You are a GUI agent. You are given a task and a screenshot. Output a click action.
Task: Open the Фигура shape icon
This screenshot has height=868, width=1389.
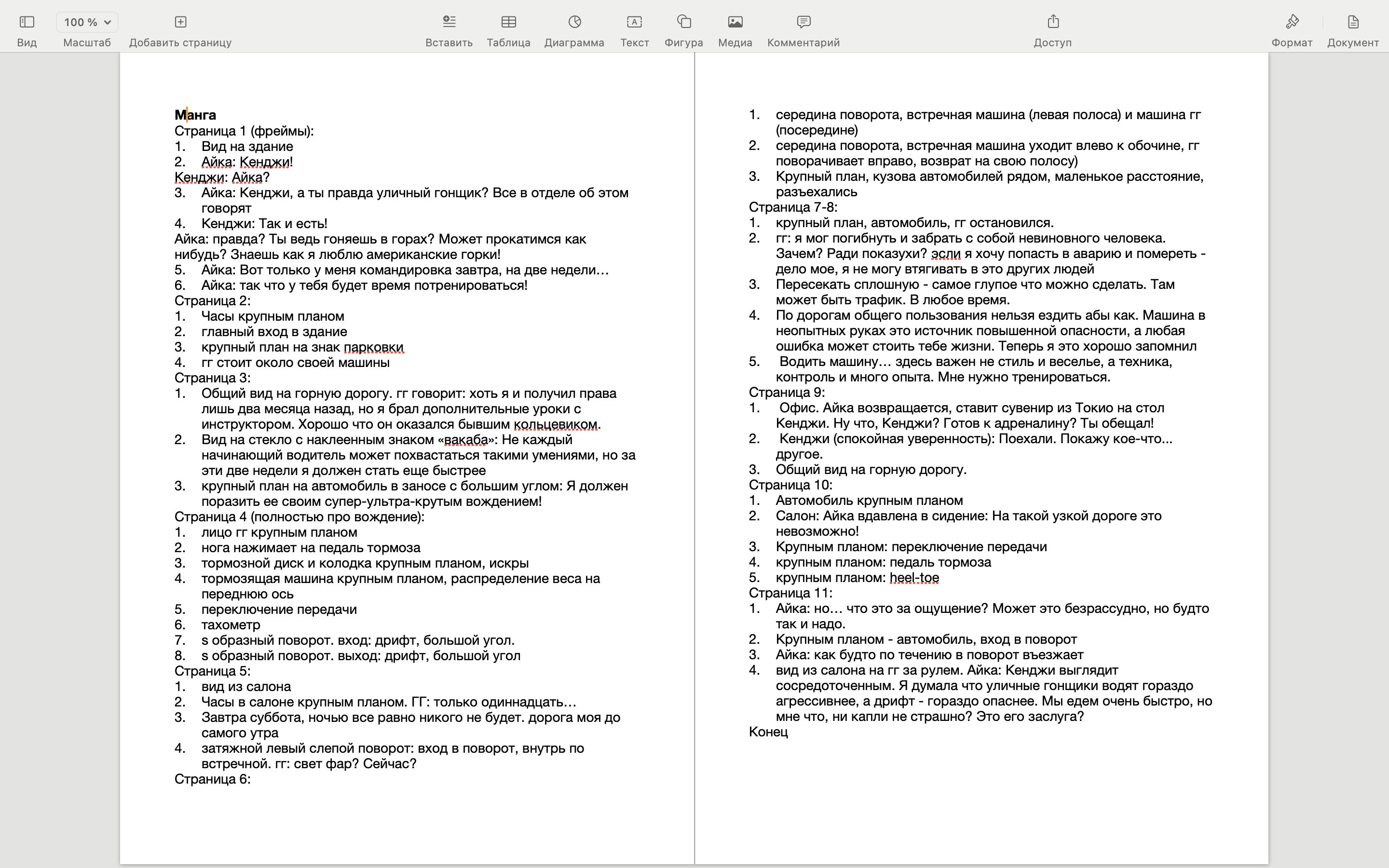click(683, 22)
